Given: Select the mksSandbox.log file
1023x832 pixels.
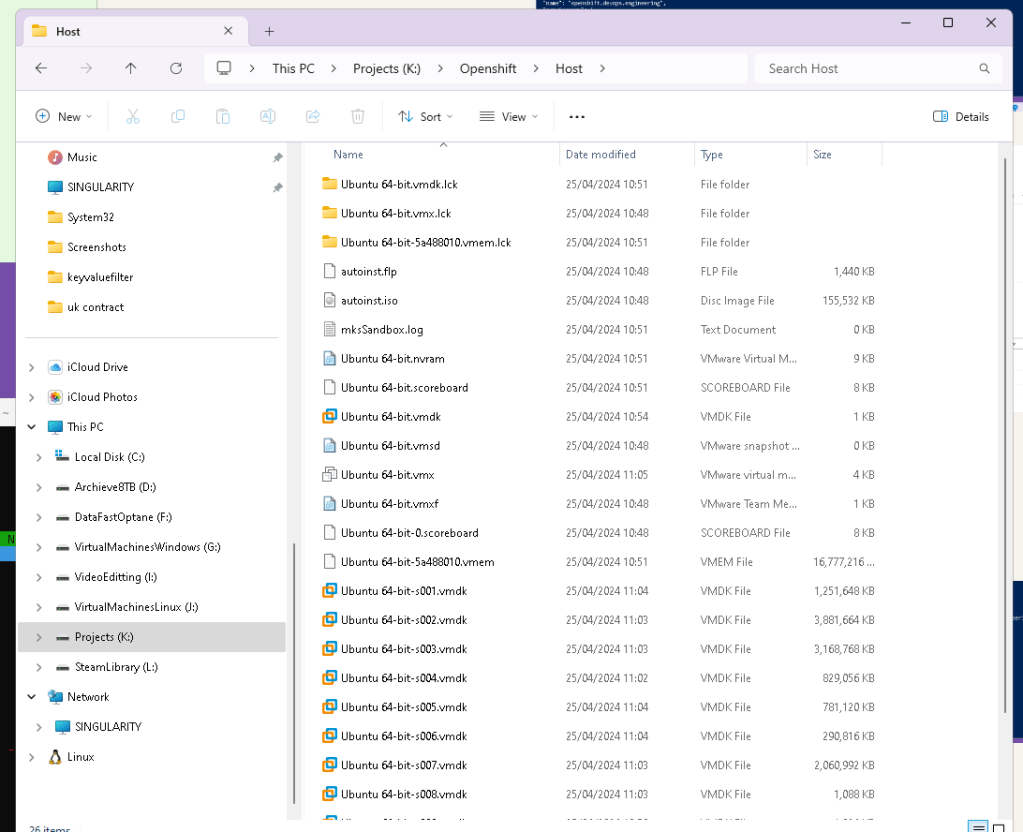Looking at the screenshot, I should point(382,330).
